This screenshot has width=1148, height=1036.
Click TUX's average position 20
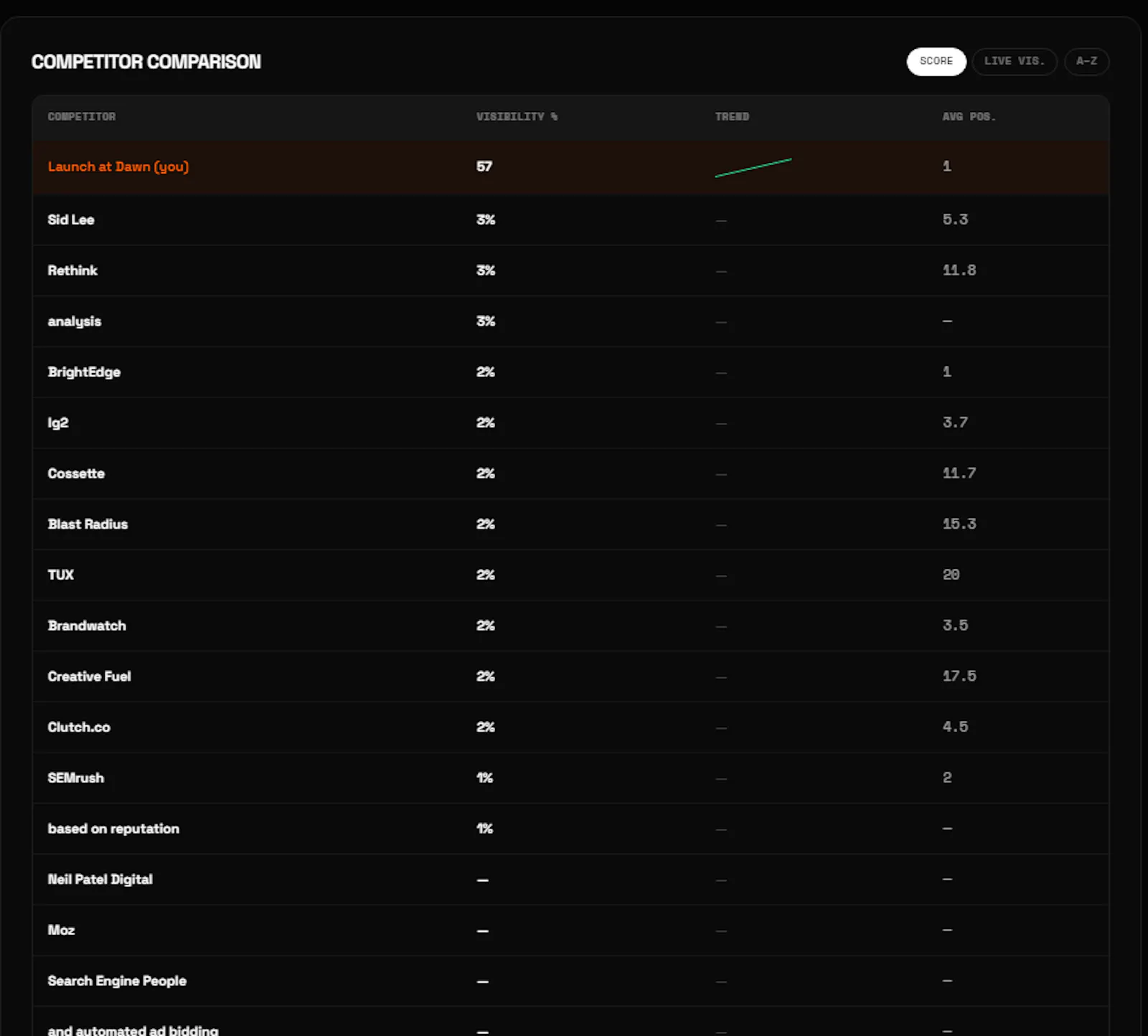[x=951, y=575]
